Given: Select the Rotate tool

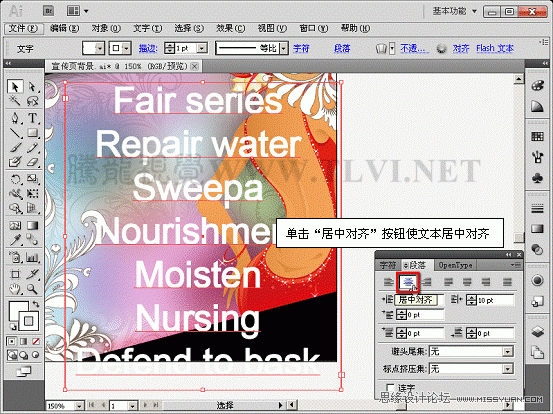Looking at the screenshot, I should point(15,179).
